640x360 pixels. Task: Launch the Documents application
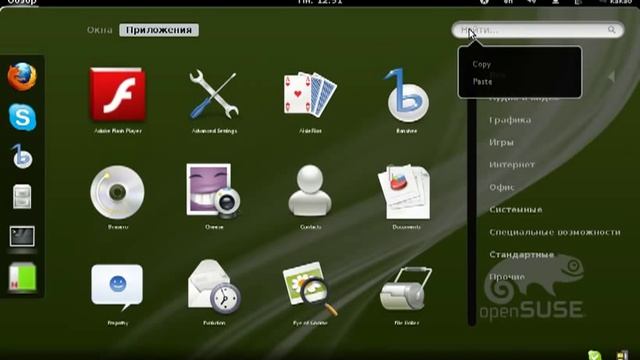pos(404,191)
